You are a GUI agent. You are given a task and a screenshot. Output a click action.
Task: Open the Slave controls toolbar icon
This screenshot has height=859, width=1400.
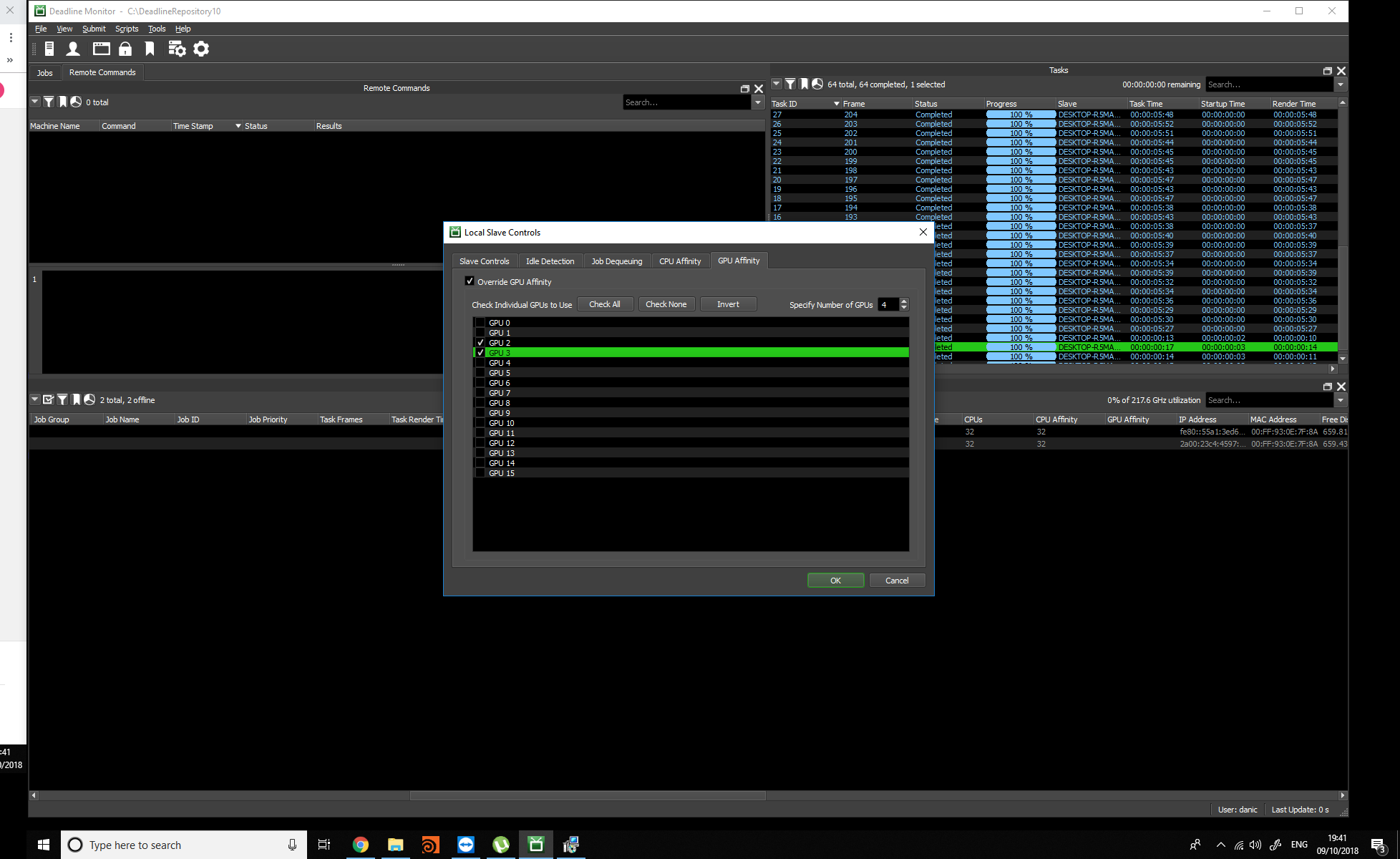click(x=49, y=48)
